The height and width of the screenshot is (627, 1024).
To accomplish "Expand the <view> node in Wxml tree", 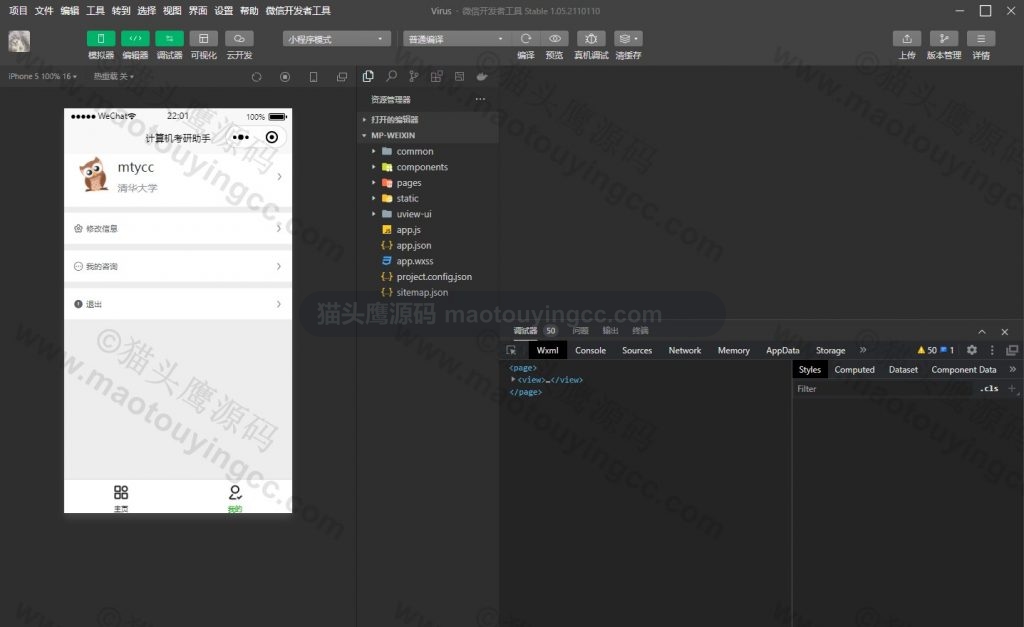I will (513, 379).
